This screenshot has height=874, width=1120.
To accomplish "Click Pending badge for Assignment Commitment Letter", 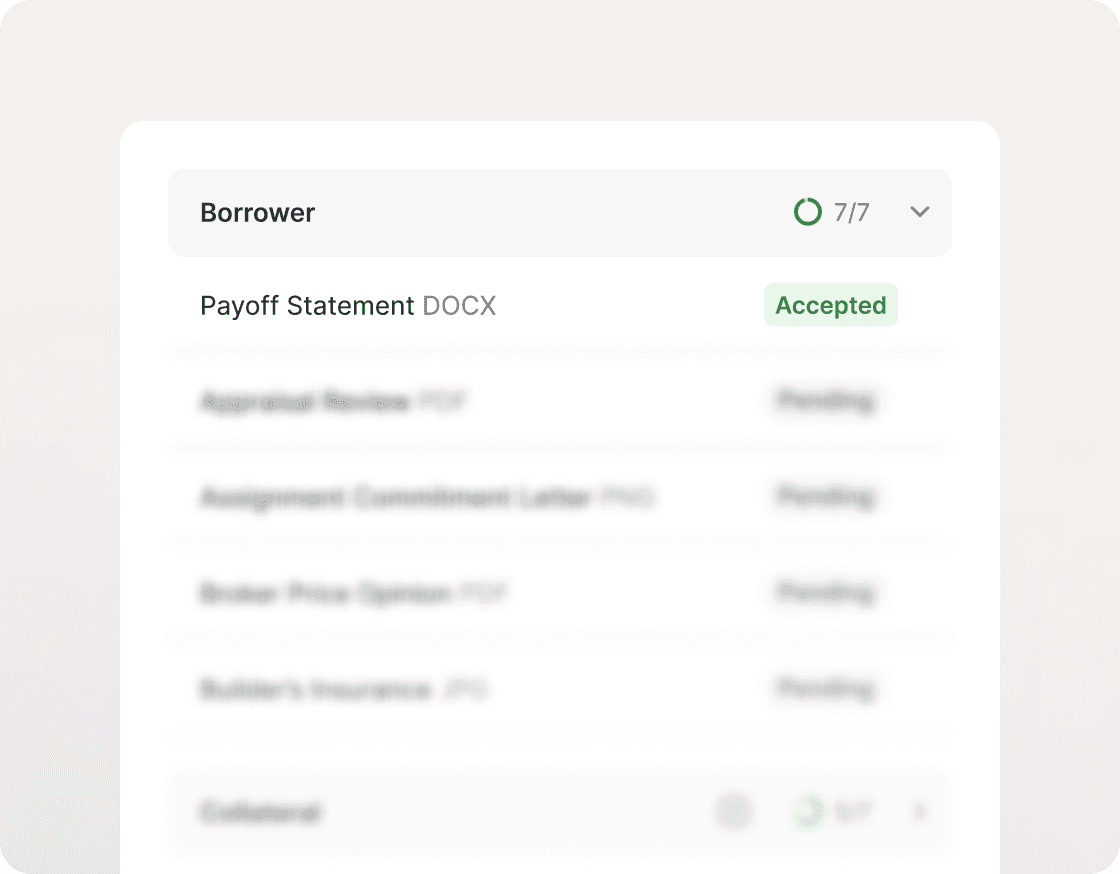I will [826, 497].
